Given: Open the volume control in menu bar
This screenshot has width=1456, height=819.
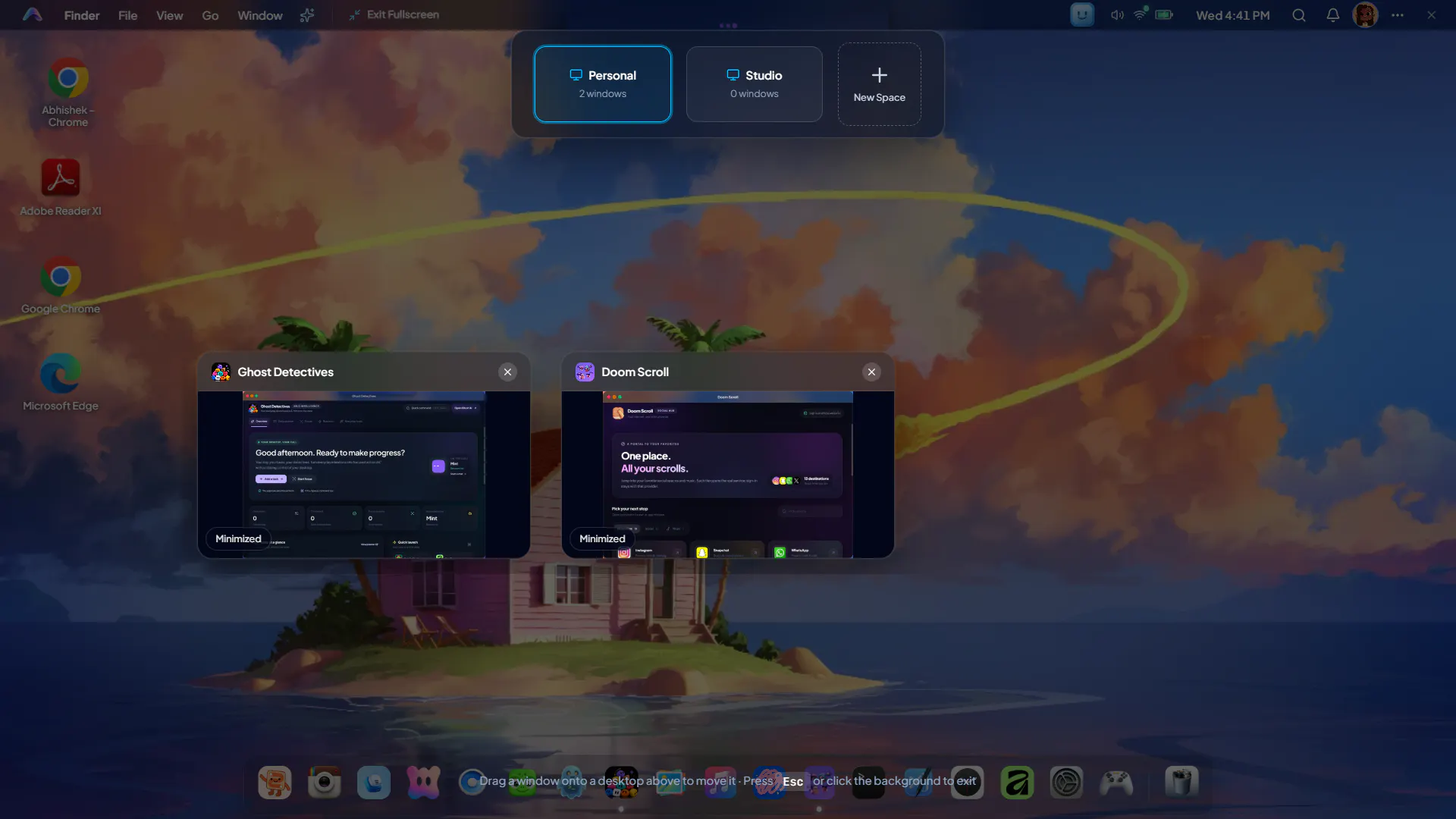Looking at the screenshot, I should [x=1117, y=15].
